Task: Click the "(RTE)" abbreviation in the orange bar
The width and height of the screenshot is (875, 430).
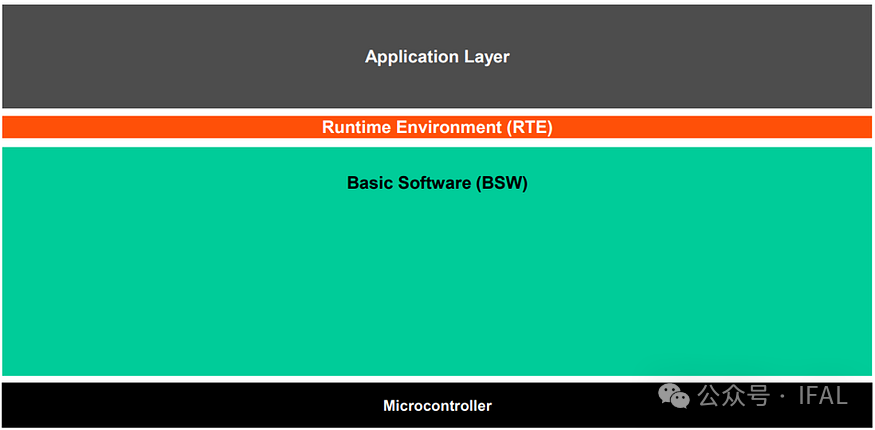Action: (528, 128)
